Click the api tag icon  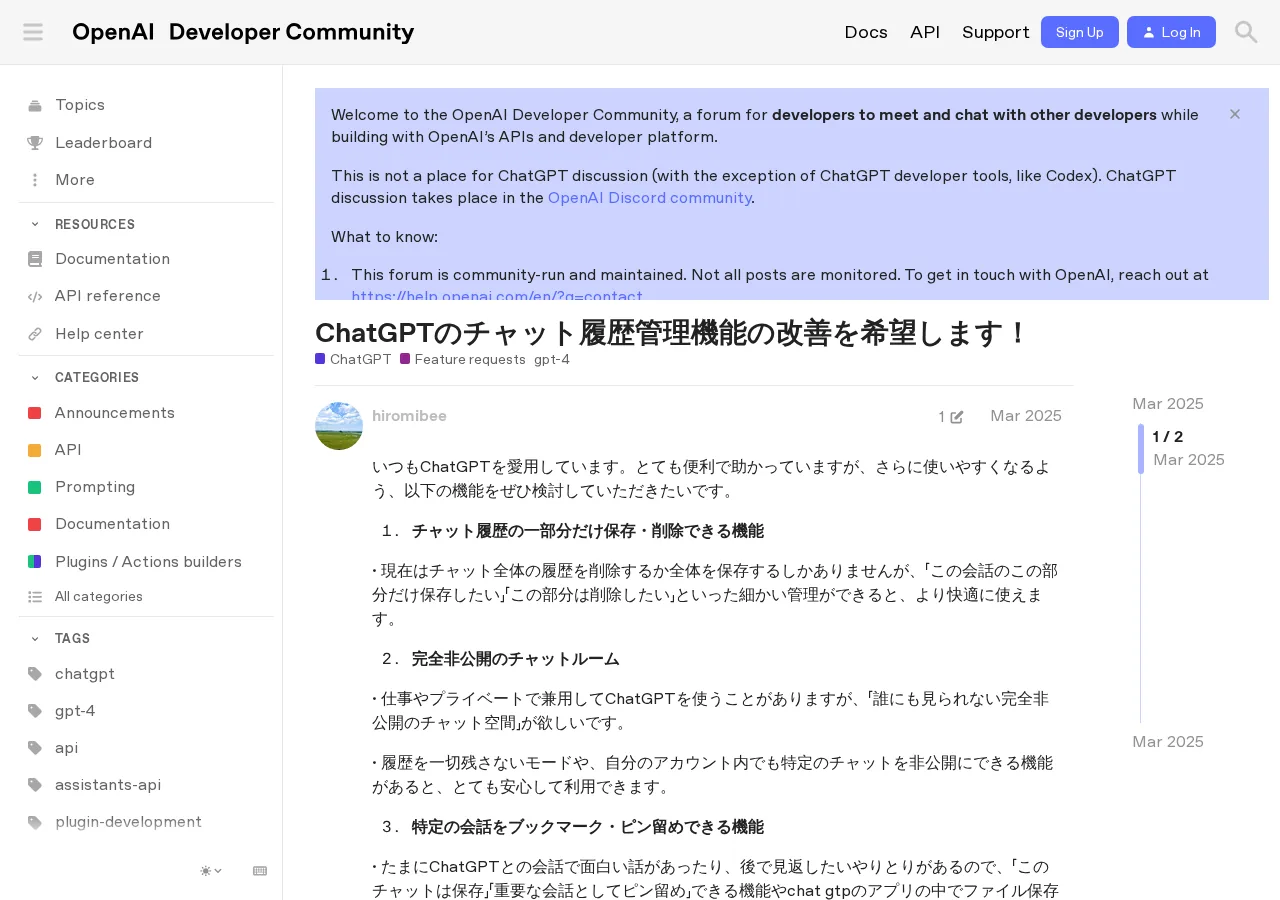coord(35,748)
